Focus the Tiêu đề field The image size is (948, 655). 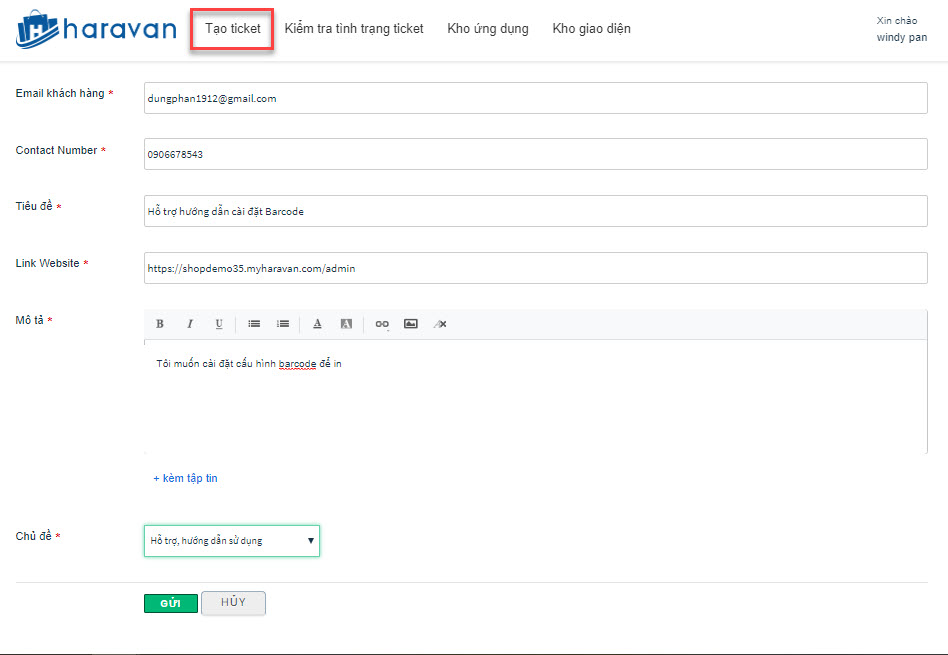536,211
